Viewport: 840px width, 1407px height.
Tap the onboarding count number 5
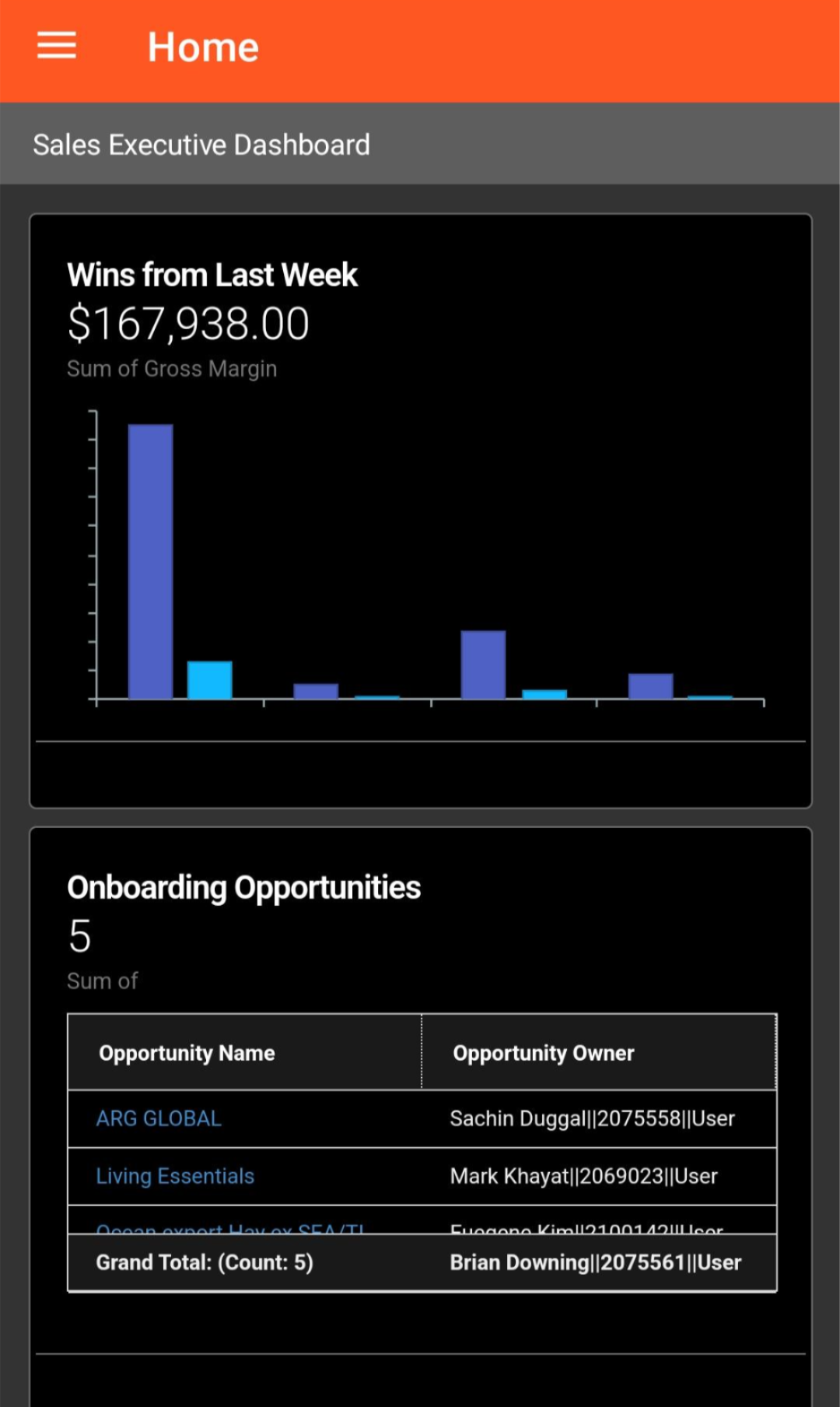(x=80, y=935)
